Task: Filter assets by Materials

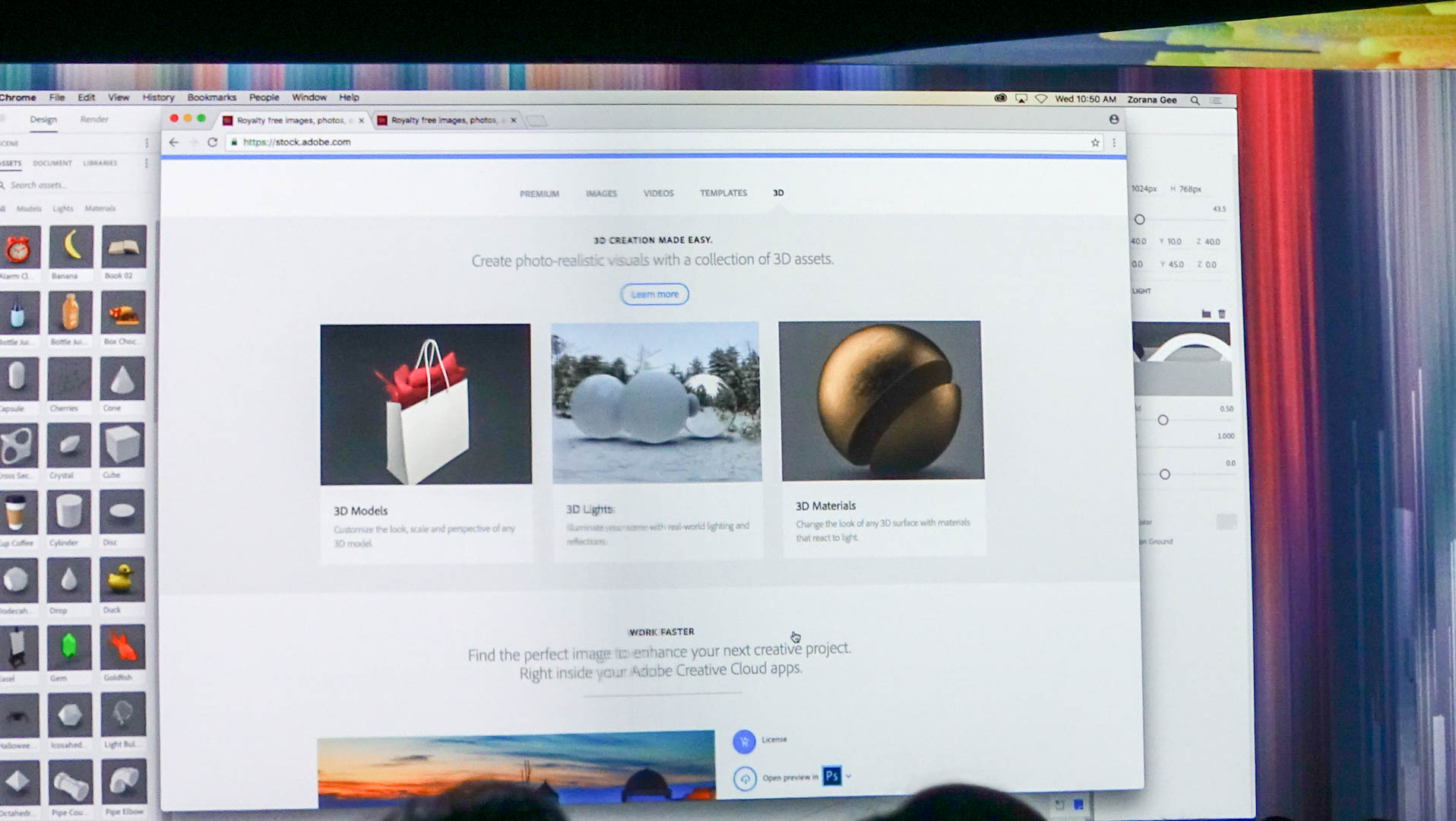Action: [100, 208]
